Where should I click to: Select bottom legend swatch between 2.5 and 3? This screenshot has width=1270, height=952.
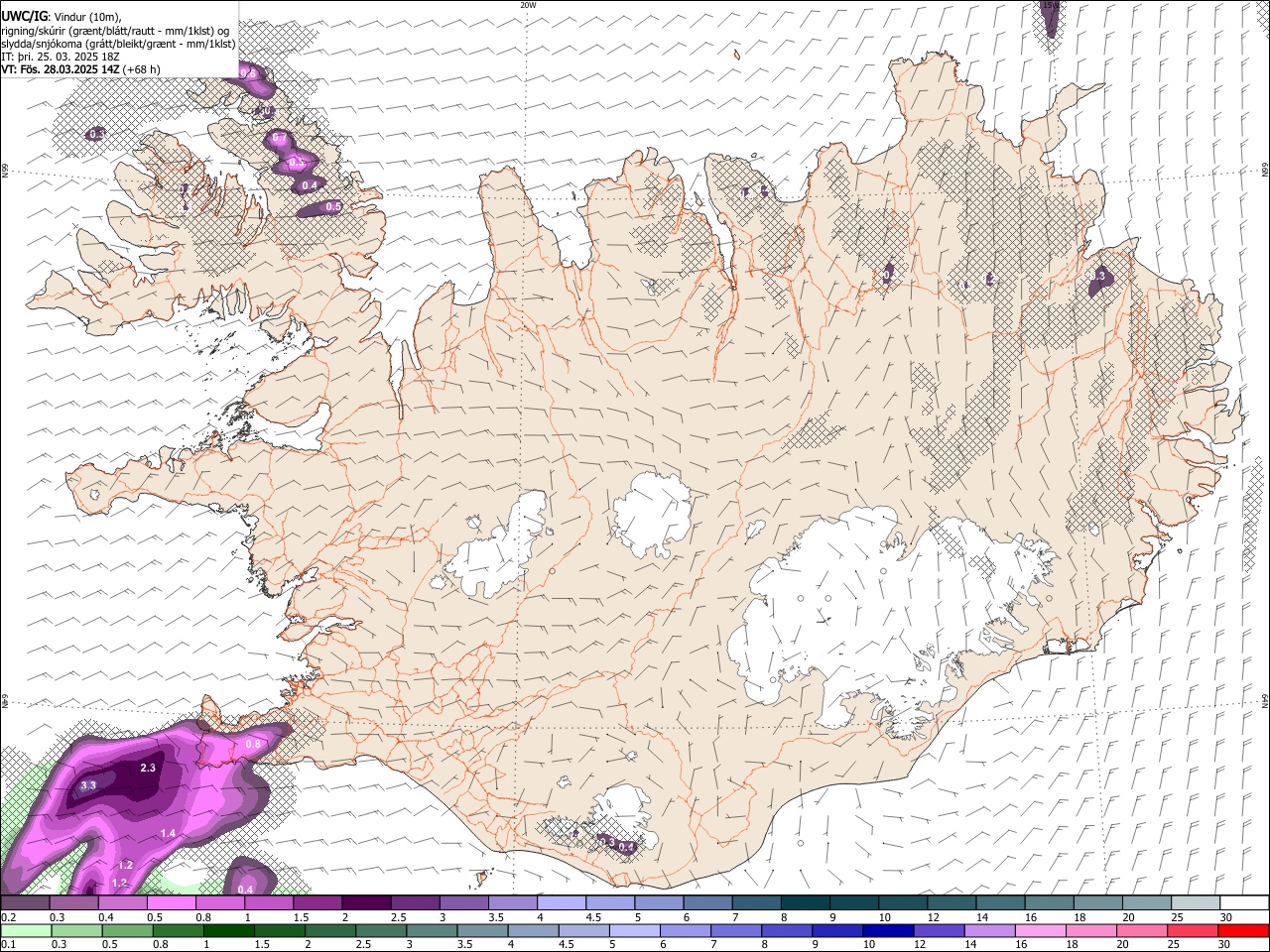point(380,931)
